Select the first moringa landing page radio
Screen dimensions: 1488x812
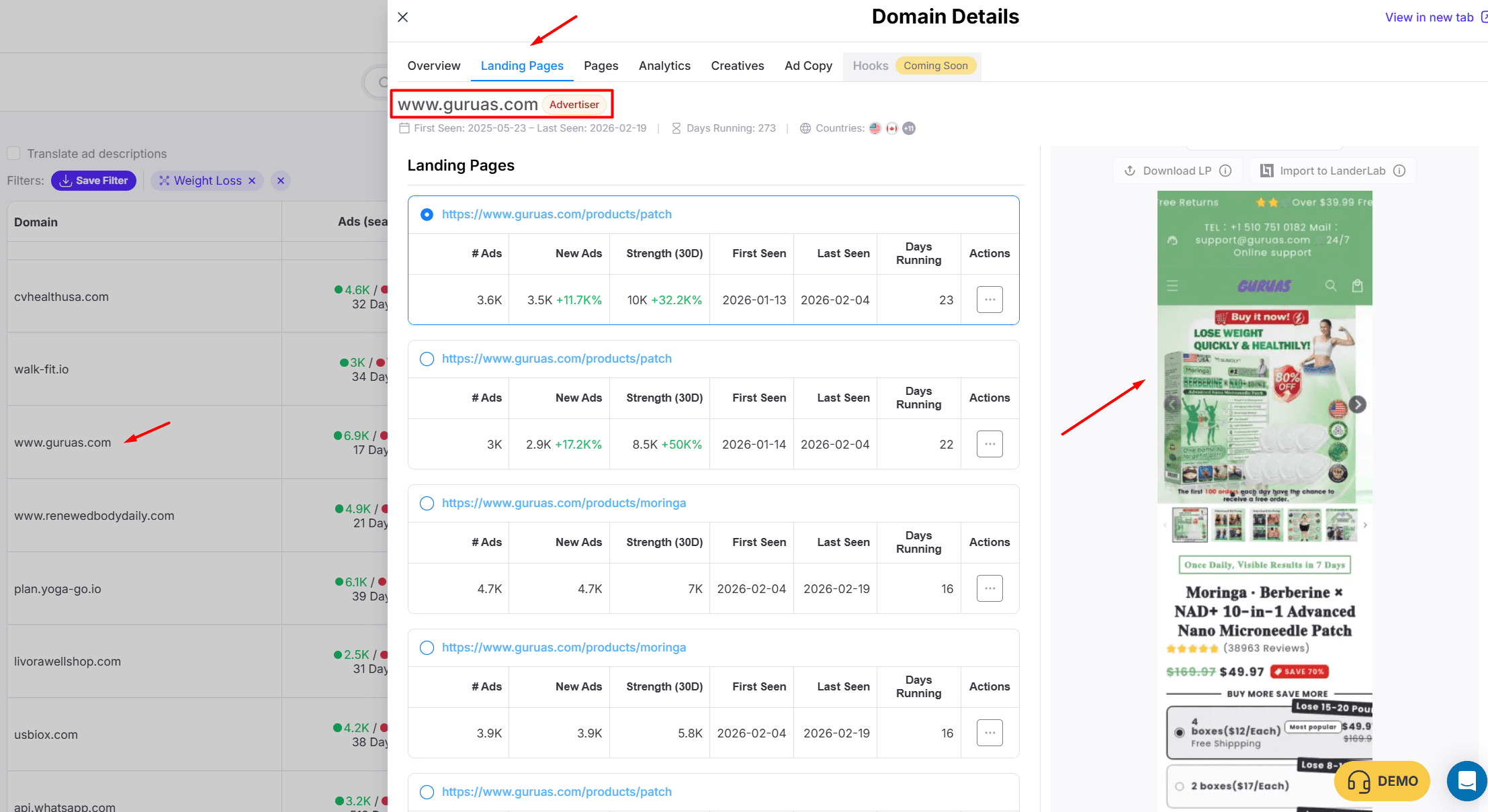click(427, 503)
